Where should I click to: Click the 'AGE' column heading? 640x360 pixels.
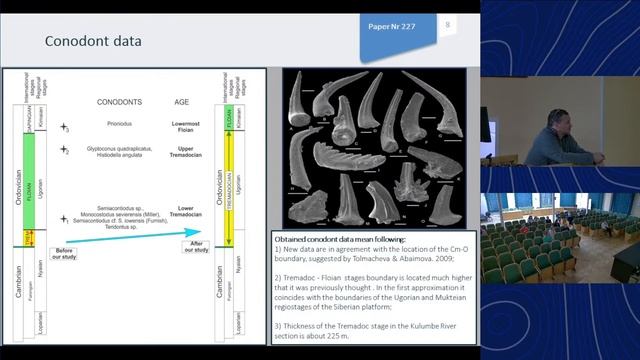(181, 102)
